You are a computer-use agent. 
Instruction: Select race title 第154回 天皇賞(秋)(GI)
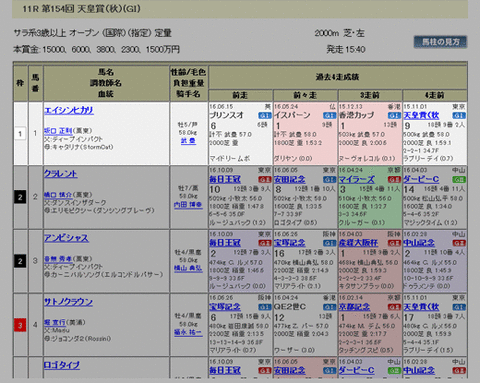tap(91, 9)
